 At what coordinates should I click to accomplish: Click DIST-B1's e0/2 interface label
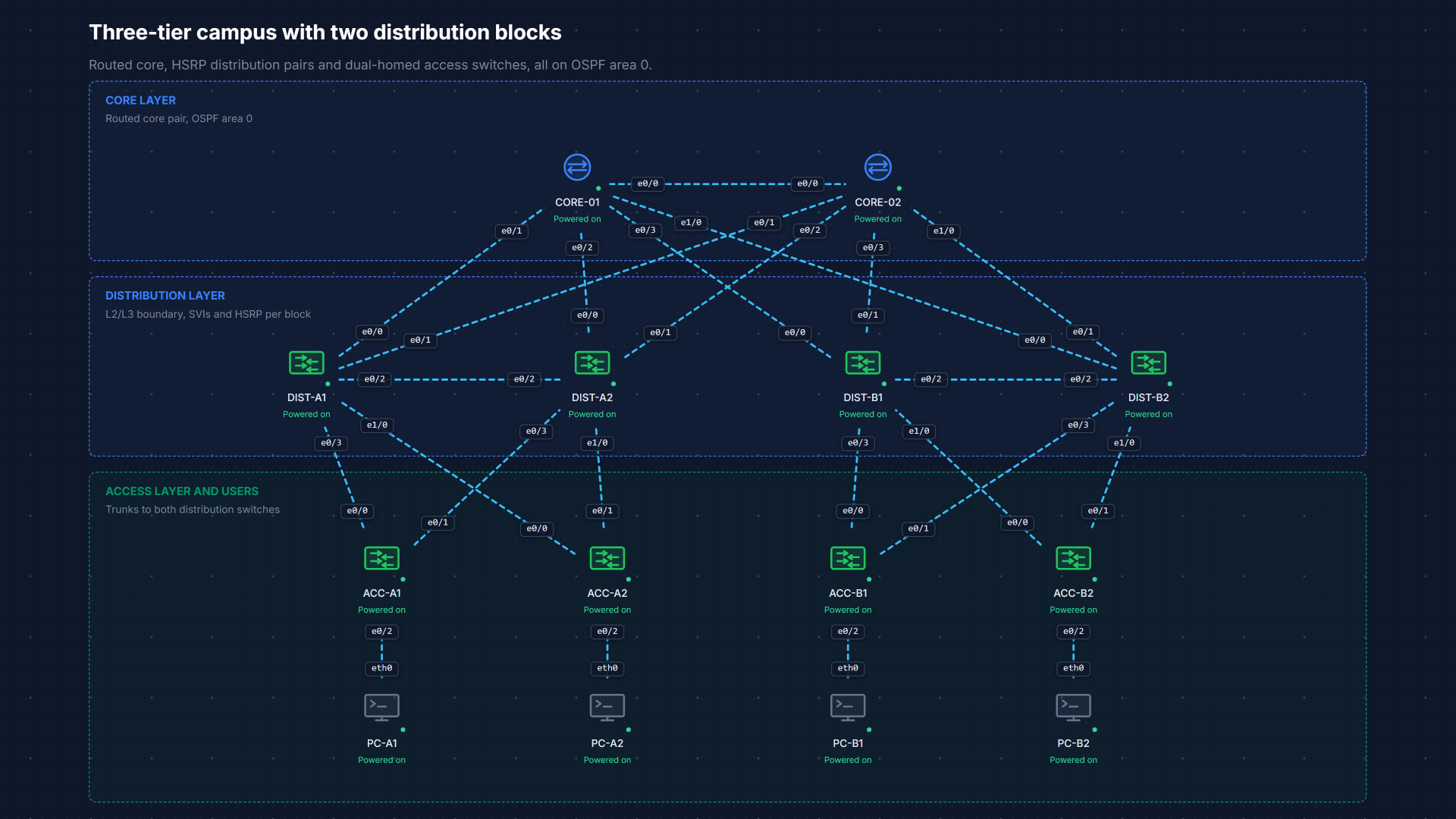click(931, 379)
